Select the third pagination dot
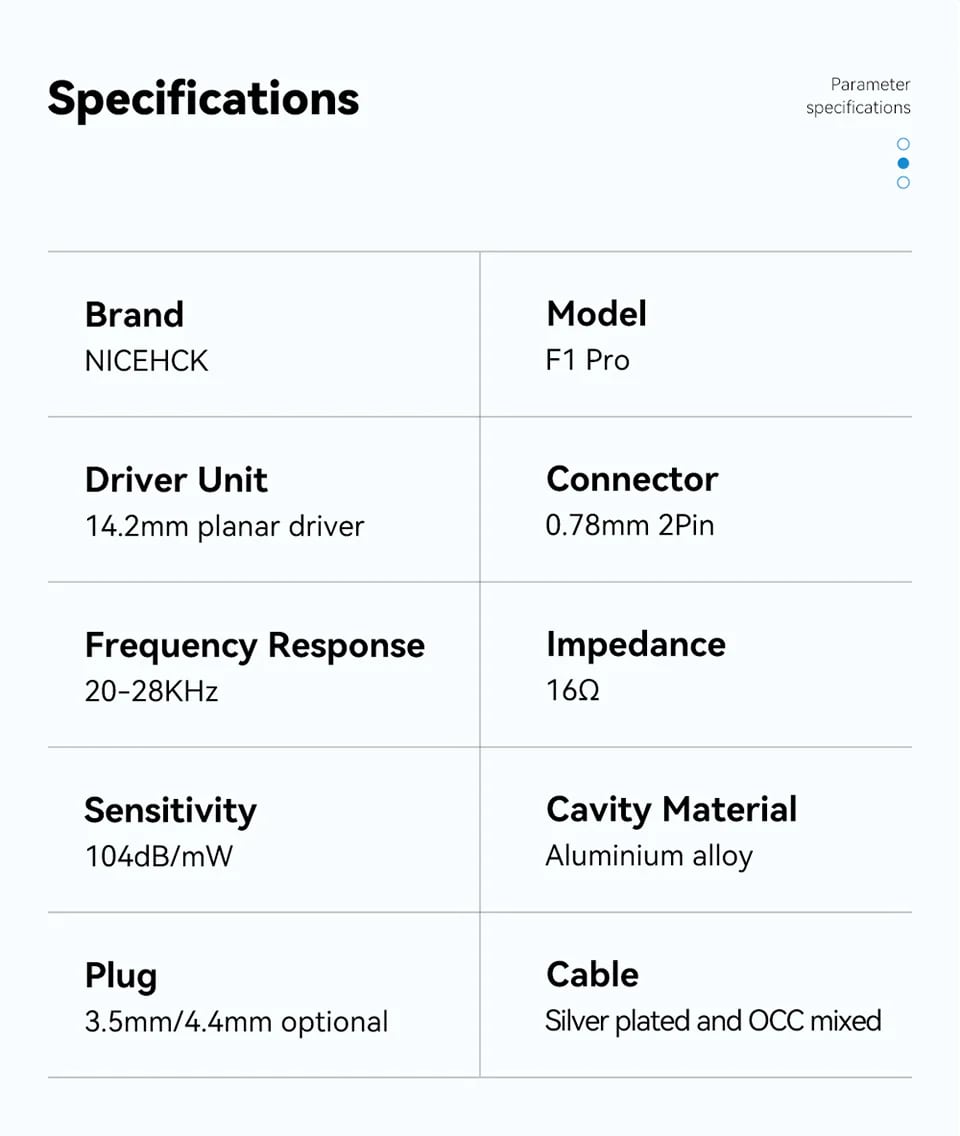960x1136 pixels. (903, 182)
